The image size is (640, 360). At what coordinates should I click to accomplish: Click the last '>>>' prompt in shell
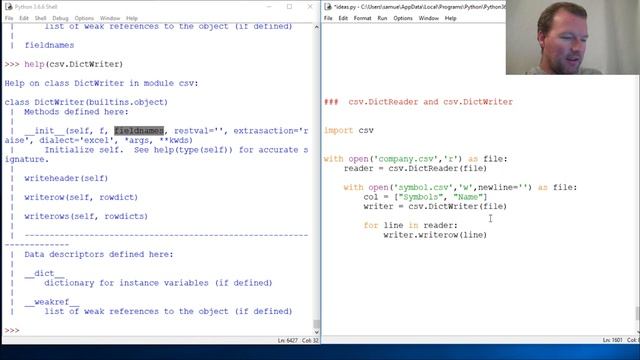12,330
